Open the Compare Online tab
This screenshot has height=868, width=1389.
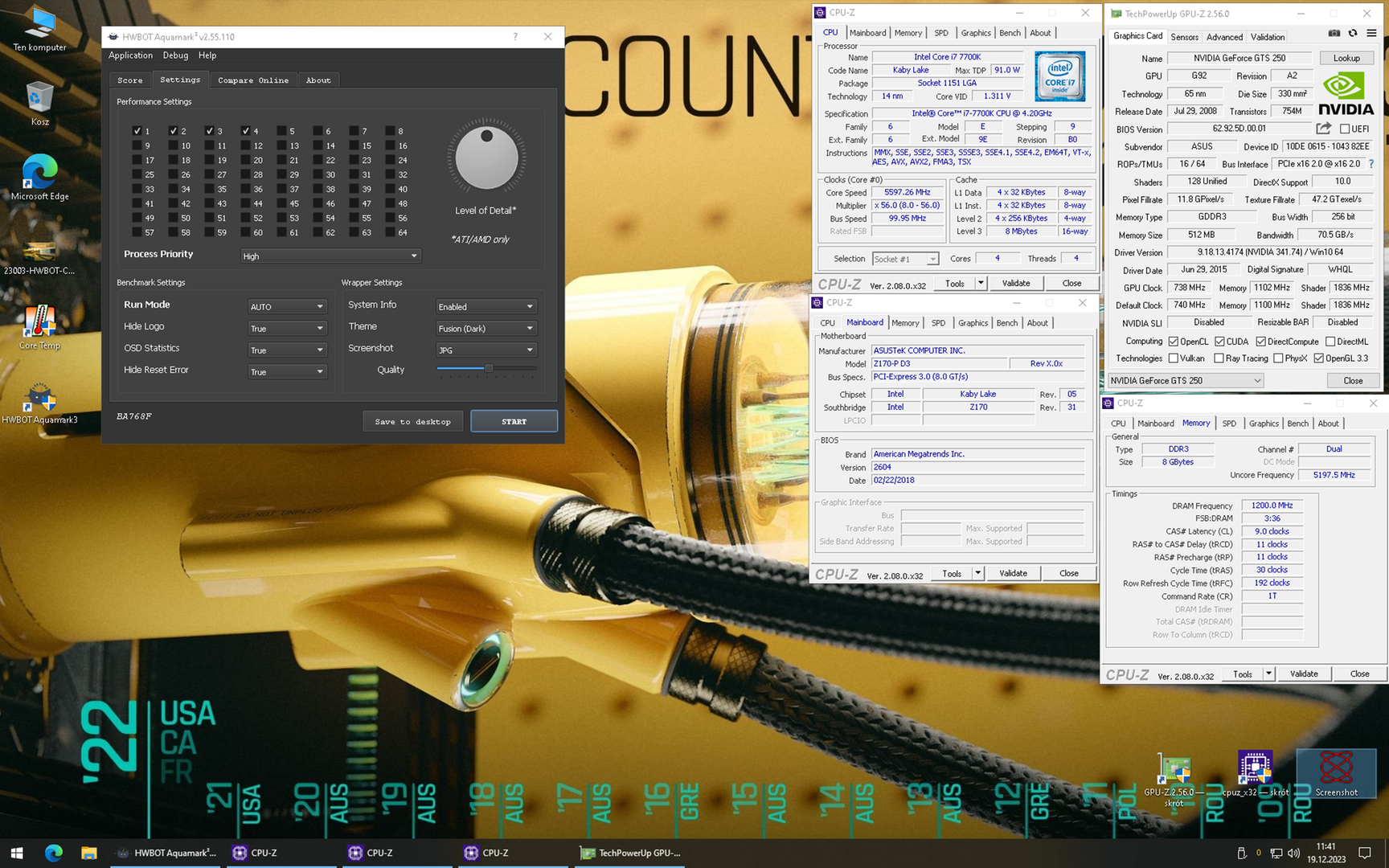(253, 80)
